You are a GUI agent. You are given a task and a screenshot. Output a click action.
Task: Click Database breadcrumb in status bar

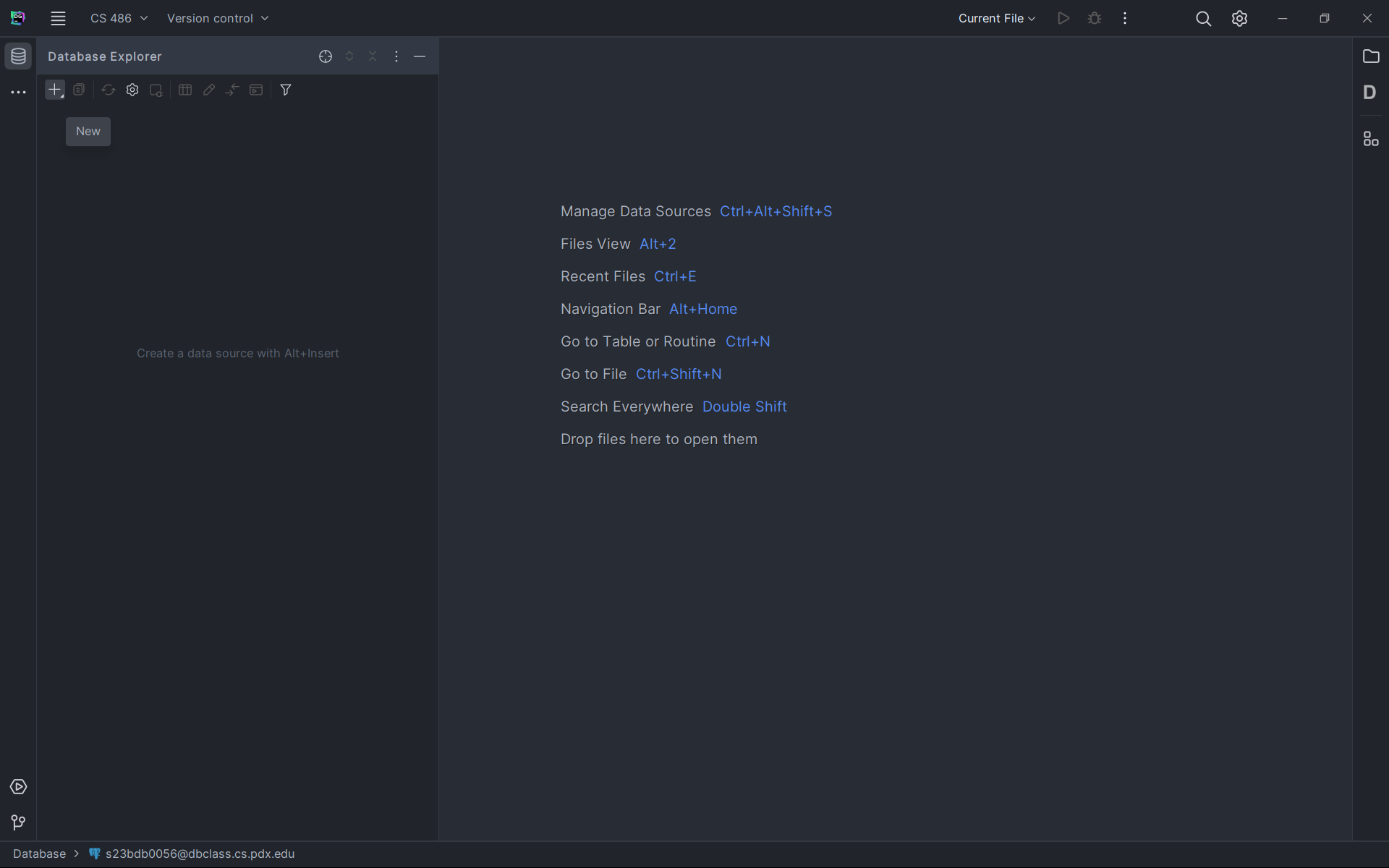coord(39,854)
